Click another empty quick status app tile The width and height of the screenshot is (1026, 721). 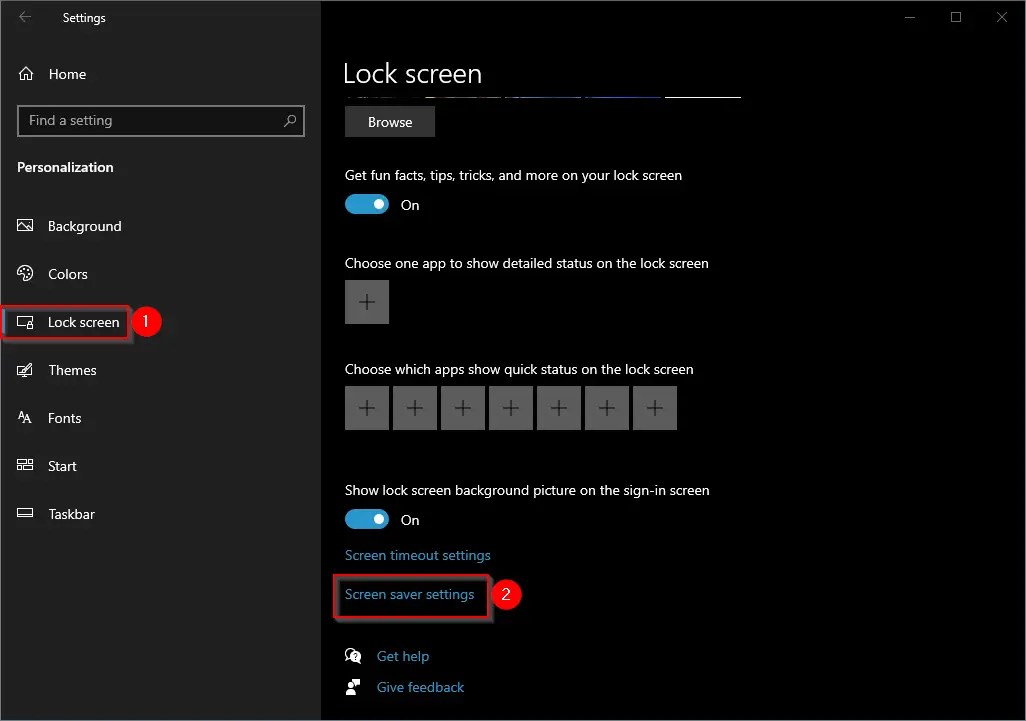463,408
